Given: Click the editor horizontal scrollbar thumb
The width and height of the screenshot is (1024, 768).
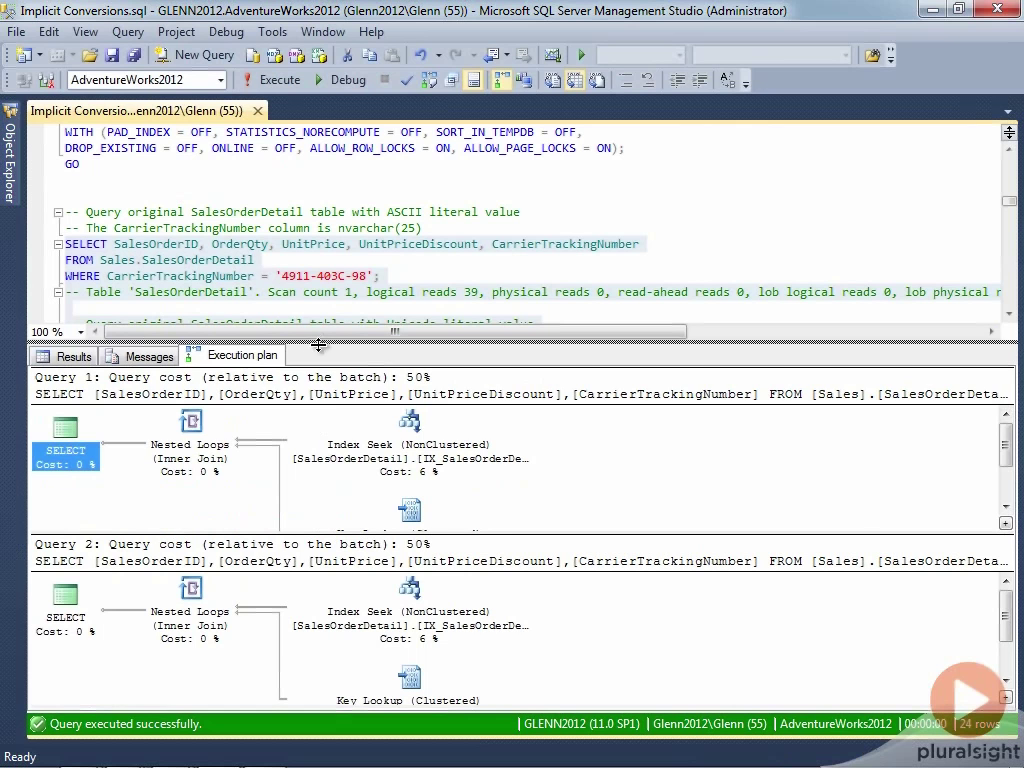Looking at the screenshot, I should point(395,332).
